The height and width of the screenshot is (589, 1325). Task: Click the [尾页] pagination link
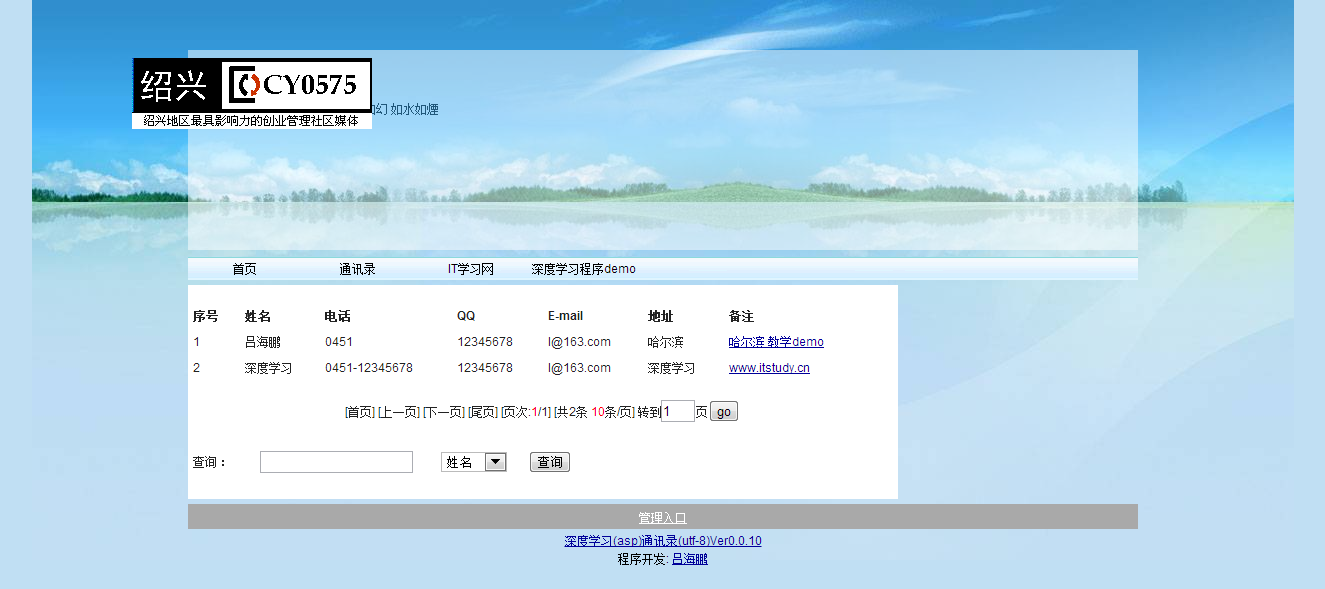483,412
